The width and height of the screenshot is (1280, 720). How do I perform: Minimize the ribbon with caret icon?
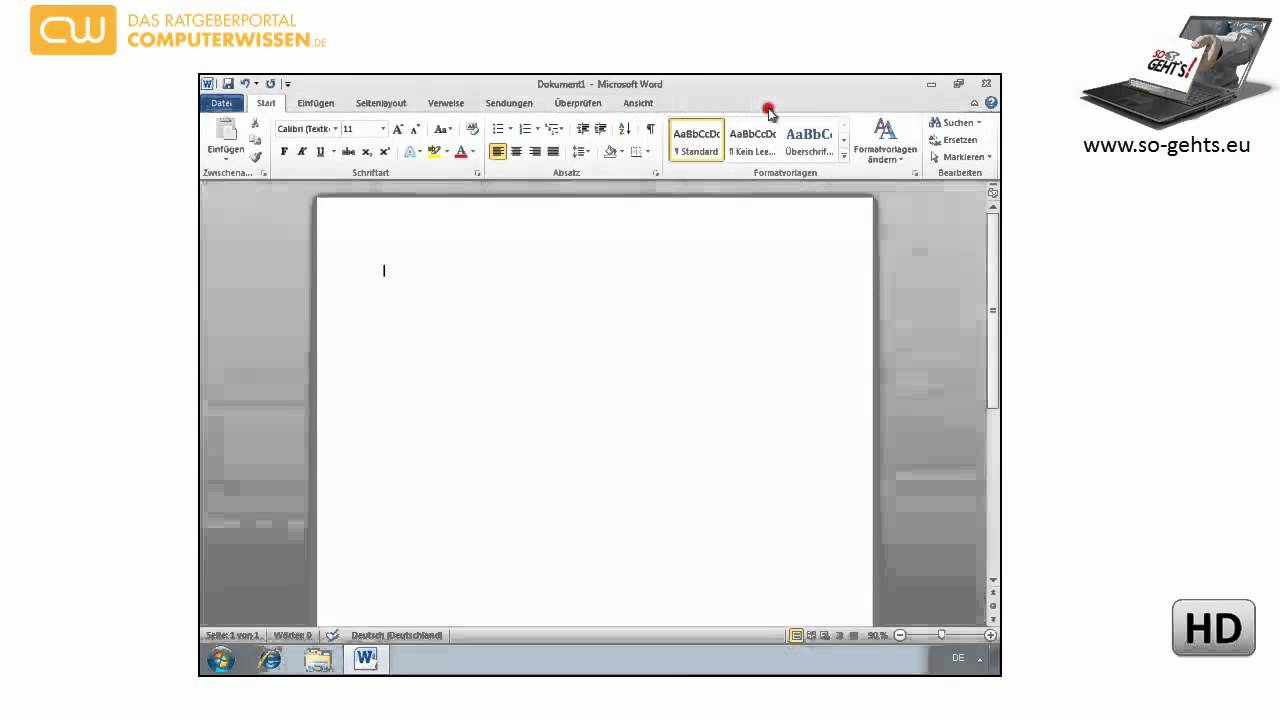click(x=975, y=103)
